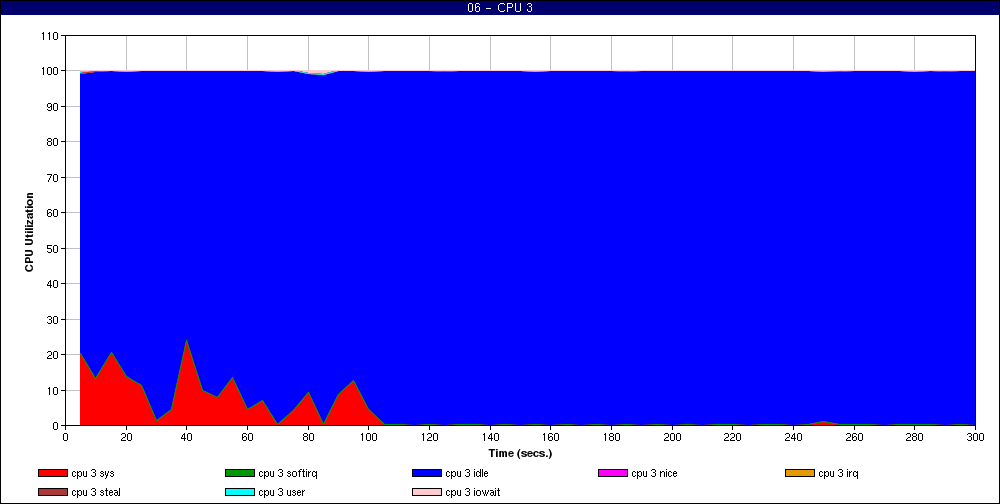Click the 'cpu 3 idle' legend label
The height and width of the screenshot is (504, 1000).
(x=467, y=473)
